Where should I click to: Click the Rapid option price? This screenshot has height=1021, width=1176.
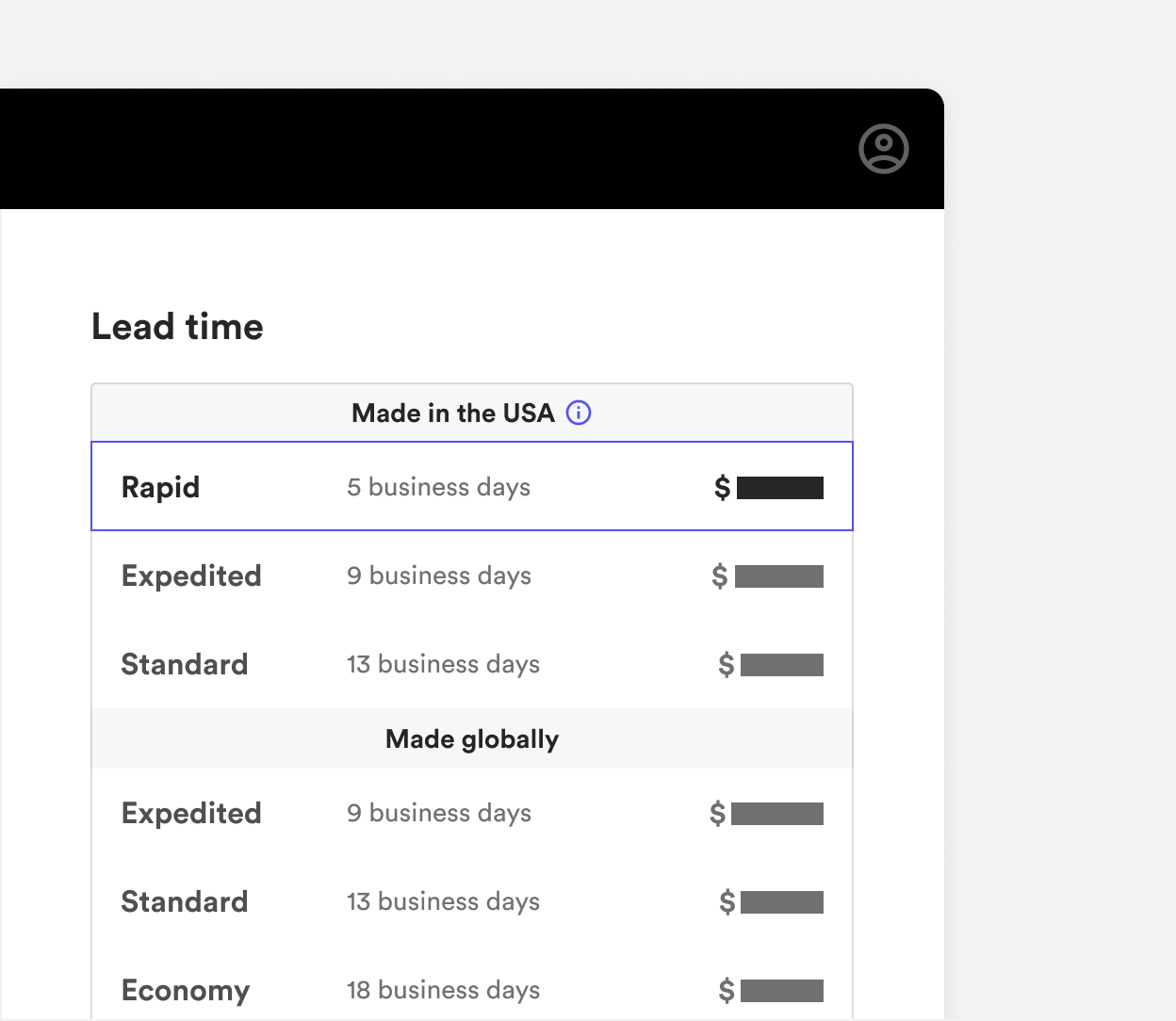click(x=769, y=487)
